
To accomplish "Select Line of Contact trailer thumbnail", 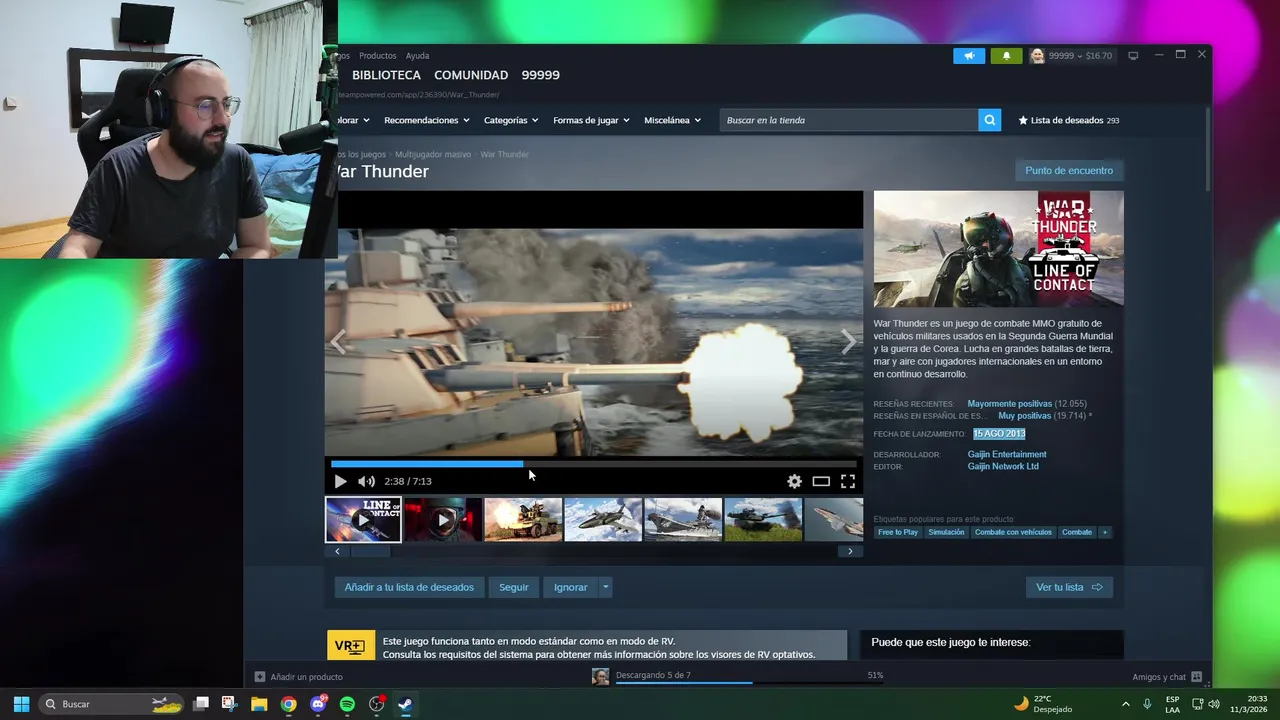I will (363, 520).
